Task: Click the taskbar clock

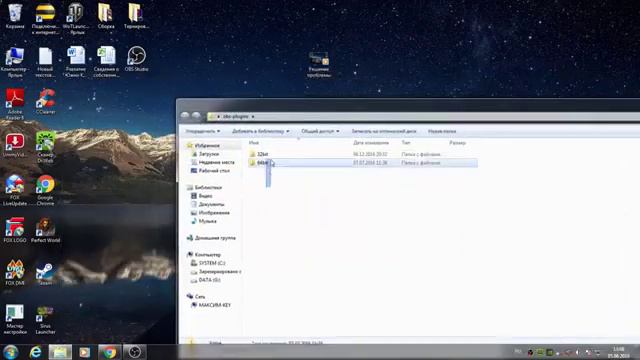Action: (618, 353)
